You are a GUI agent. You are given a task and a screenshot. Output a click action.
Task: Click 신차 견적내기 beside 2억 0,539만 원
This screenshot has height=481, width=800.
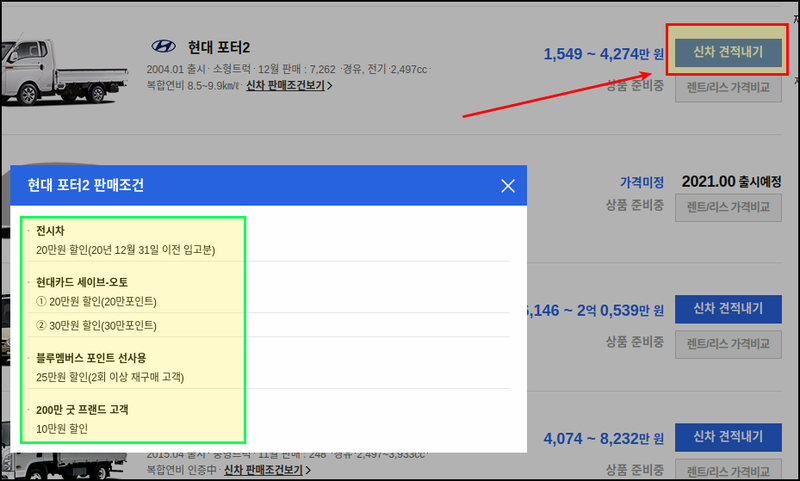click(728, 309)
